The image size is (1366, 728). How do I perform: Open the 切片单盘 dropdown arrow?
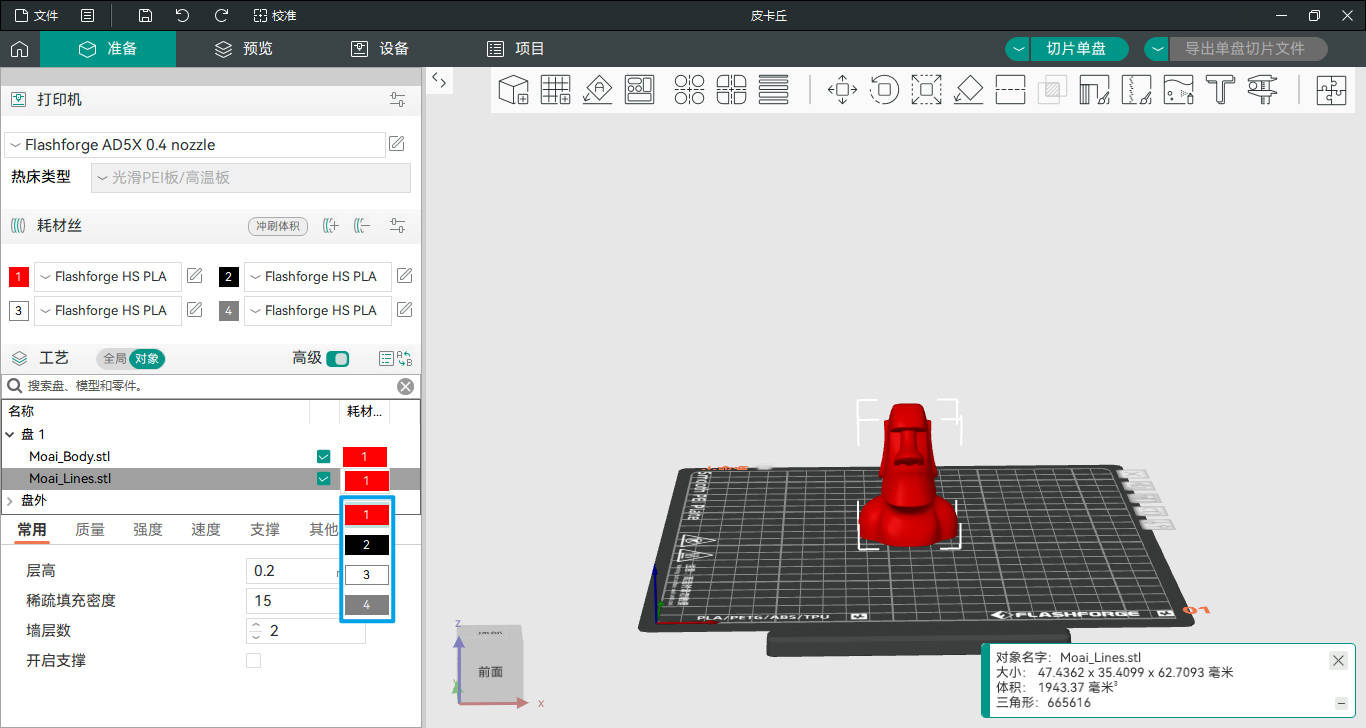pos(1017,49)
